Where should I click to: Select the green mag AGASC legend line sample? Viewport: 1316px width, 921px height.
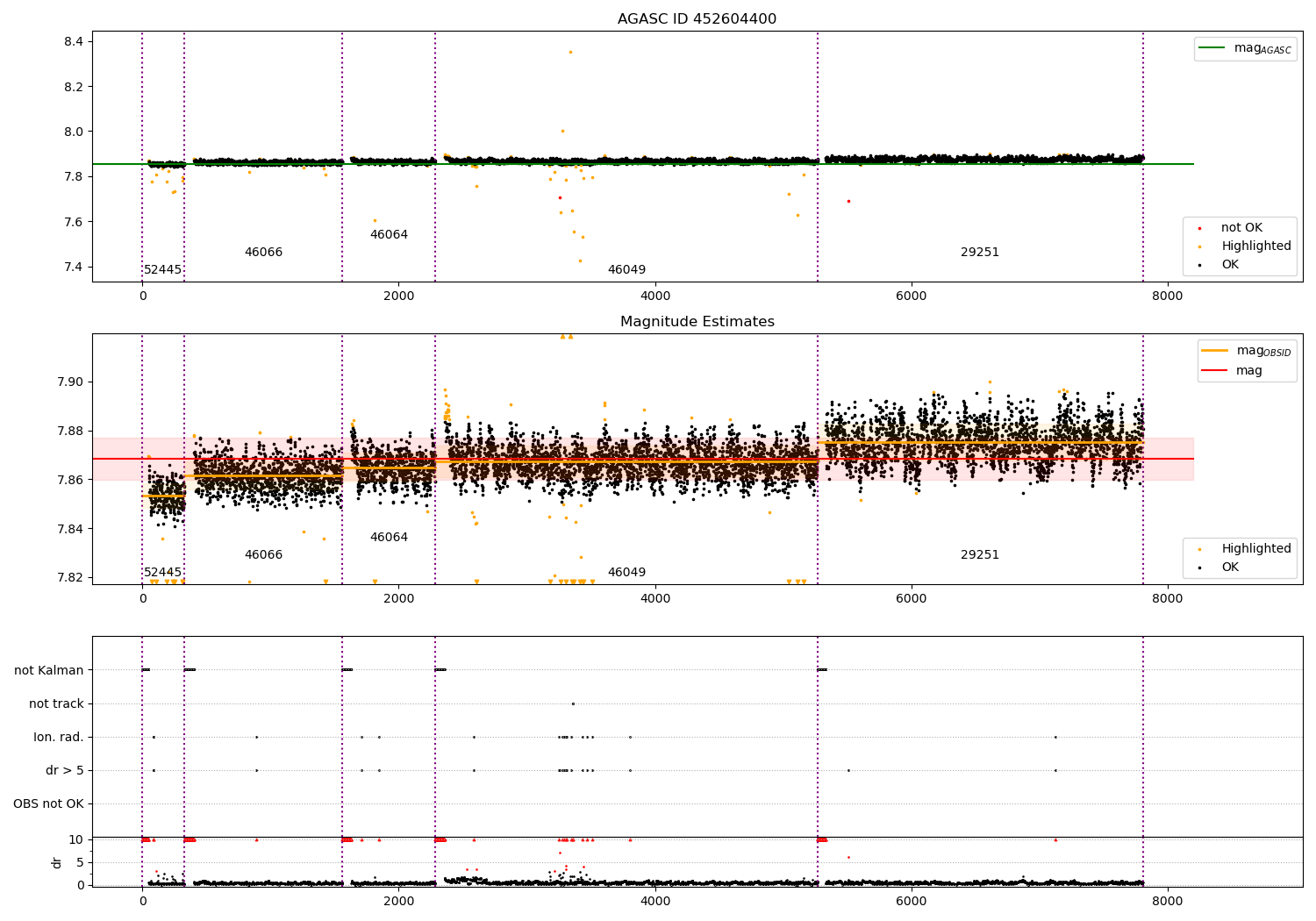(x=1212, y=48)
